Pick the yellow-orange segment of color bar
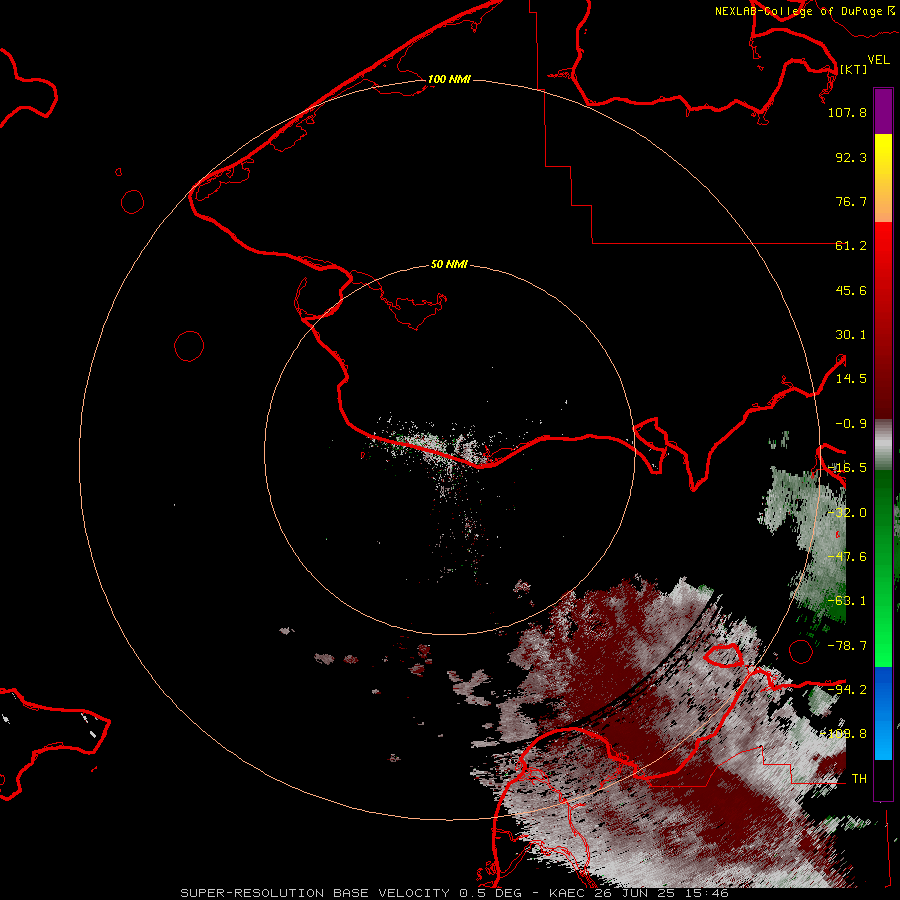Viewport: 900px width, 900px height. [x=883, y=178]
